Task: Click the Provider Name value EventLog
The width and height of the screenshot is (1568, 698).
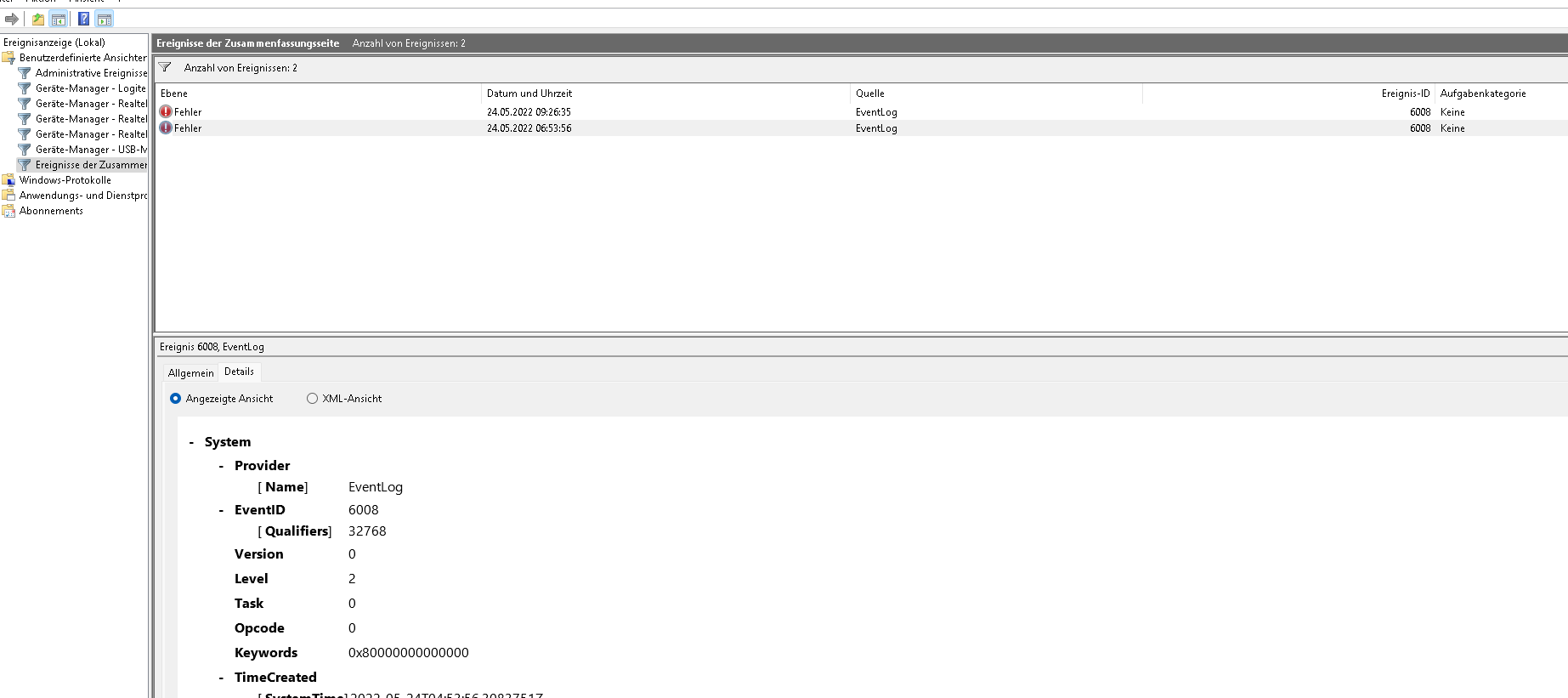Action: coord(376,487)
